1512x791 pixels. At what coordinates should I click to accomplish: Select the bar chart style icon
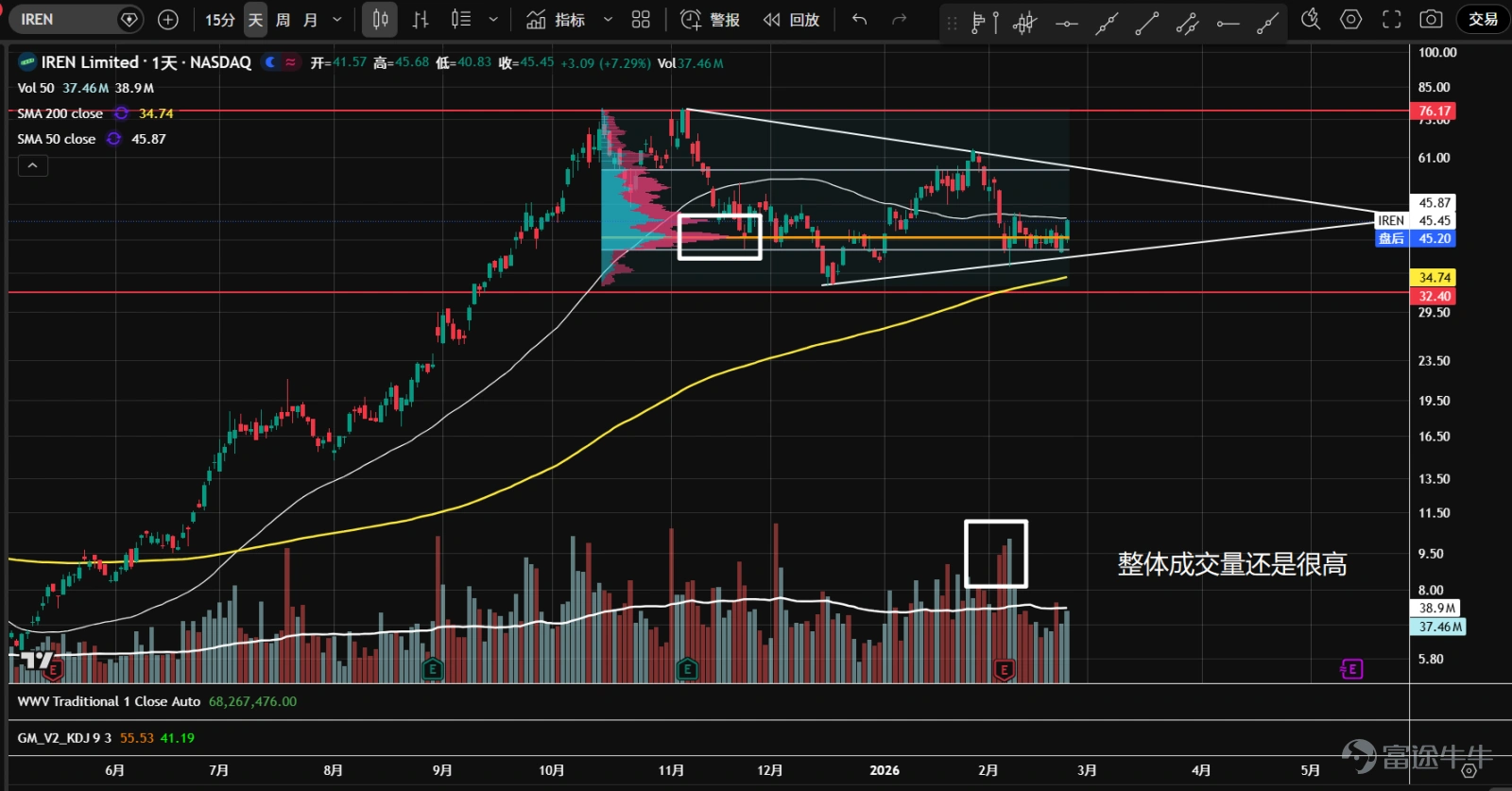pos(421,19)
